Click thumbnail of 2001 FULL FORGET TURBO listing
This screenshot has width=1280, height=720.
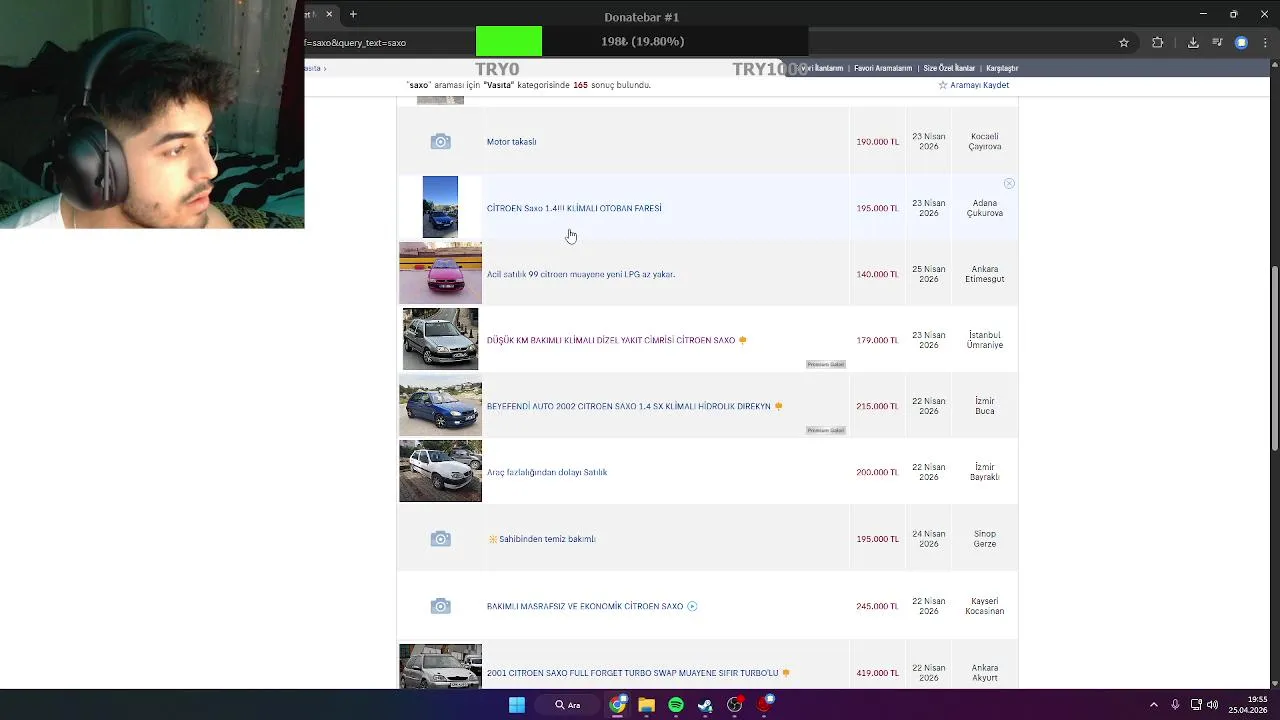tap(440, 666)
